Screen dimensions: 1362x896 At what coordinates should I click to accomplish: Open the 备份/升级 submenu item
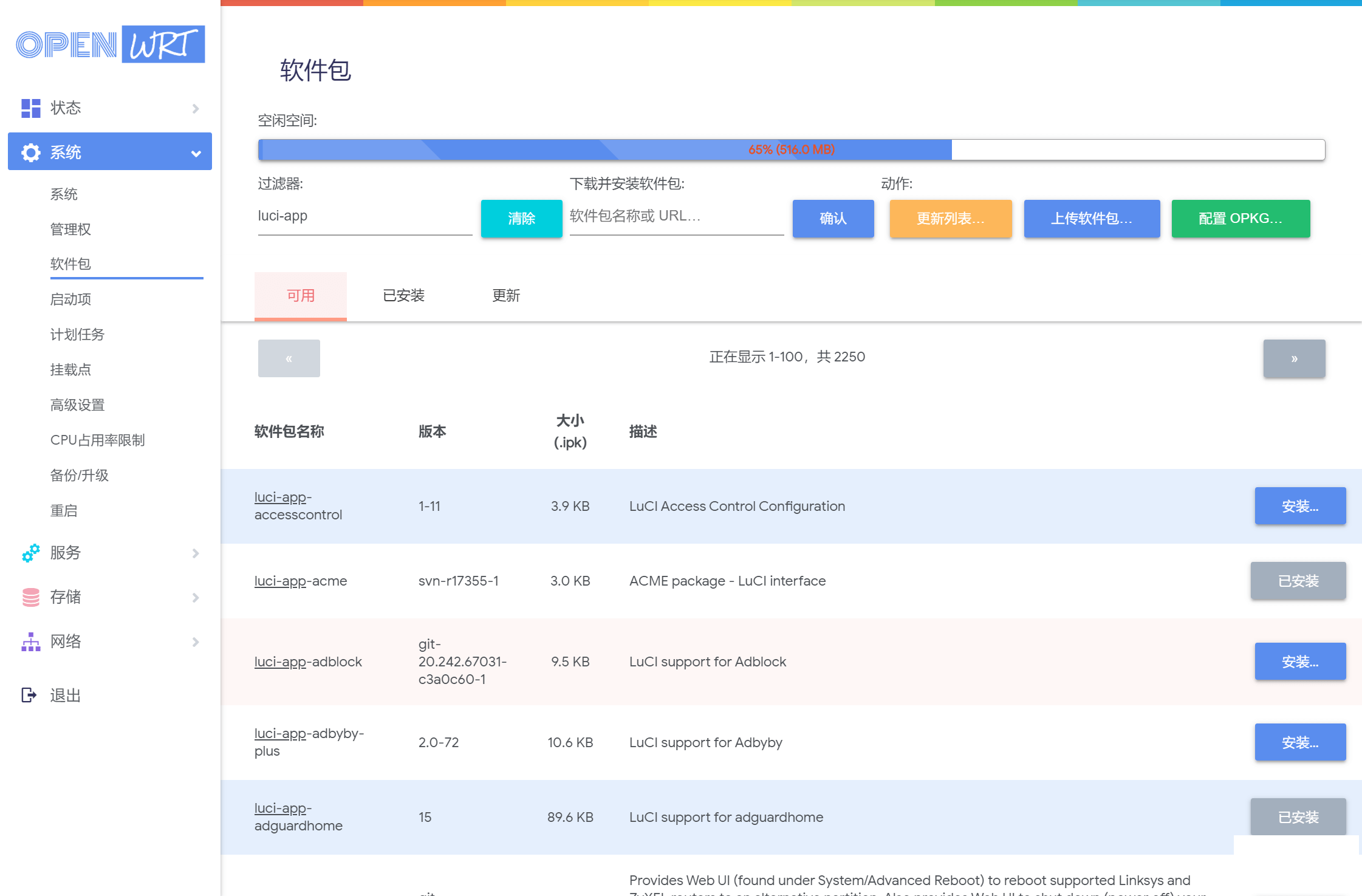tap(79, 476)
